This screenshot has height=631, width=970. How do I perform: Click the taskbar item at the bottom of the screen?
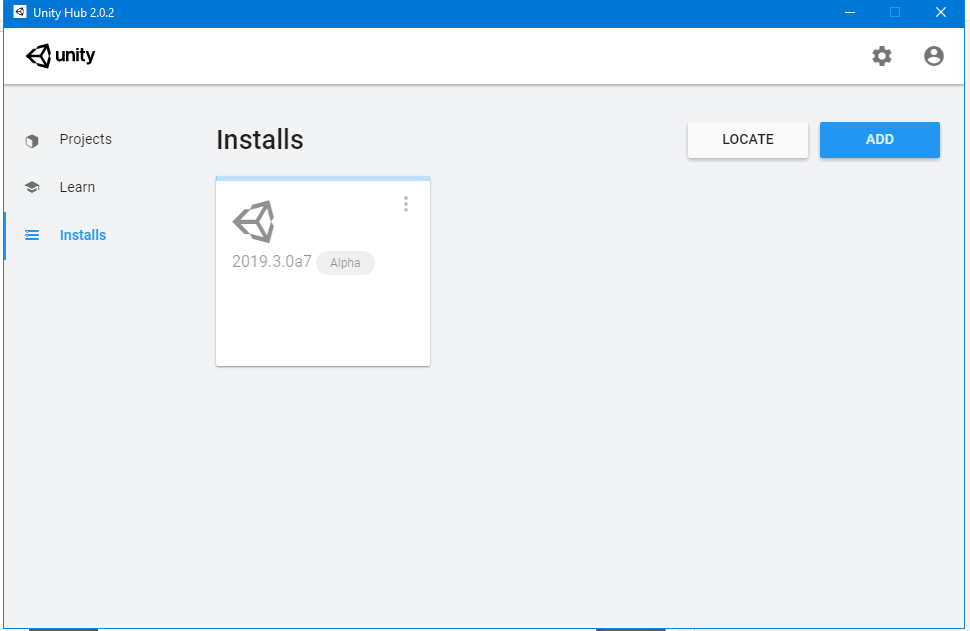point(64,627)
